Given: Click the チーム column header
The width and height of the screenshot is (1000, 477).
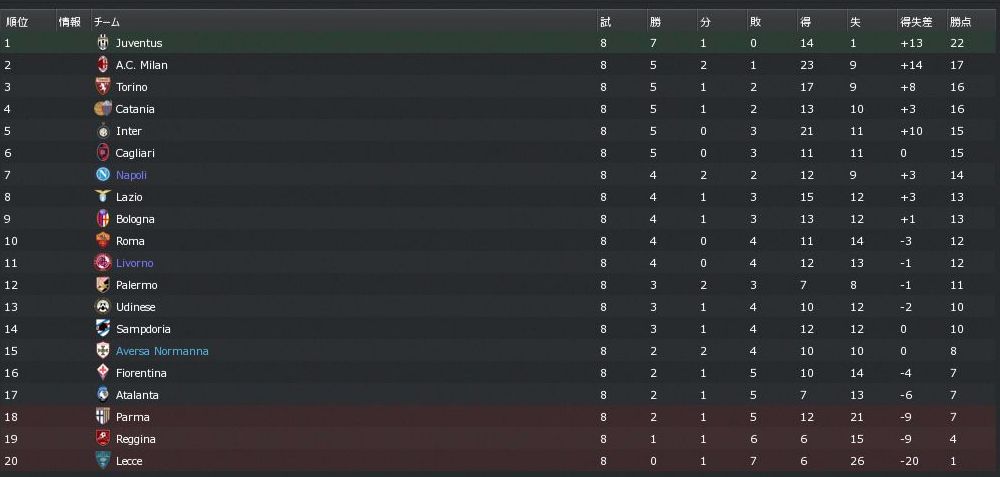Looking at the screenshot, I should [x=107, y=21].
